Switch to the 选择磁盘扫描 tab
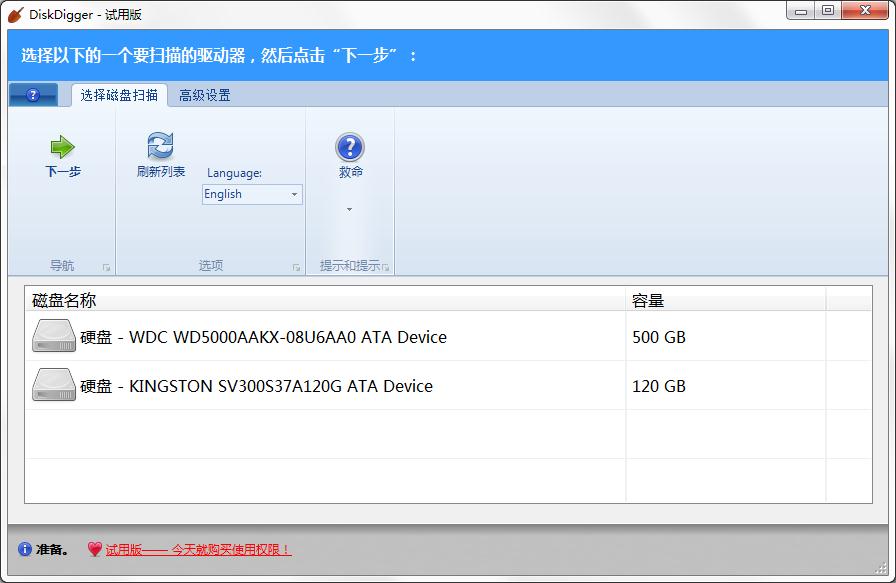896x583 pixels. click(x=119, y=95)
